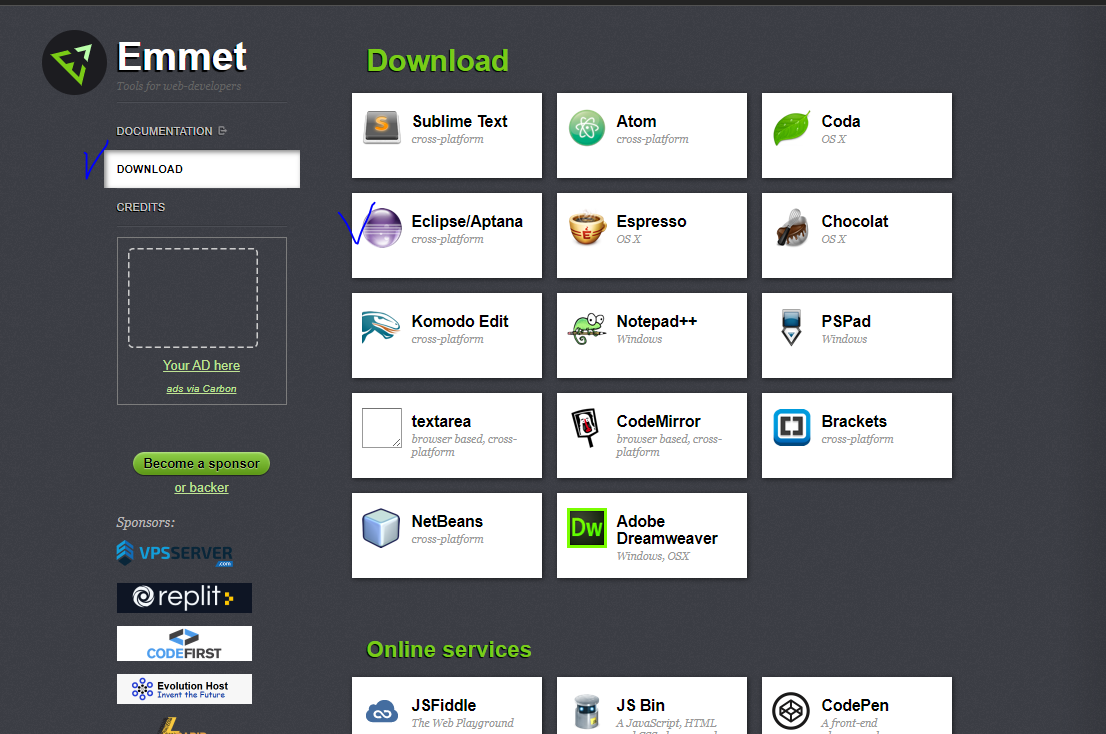Viewport: 1106px width, 734px height.
Task: Open the Evolution Host sponsor logo
Action: coord(184,689)
